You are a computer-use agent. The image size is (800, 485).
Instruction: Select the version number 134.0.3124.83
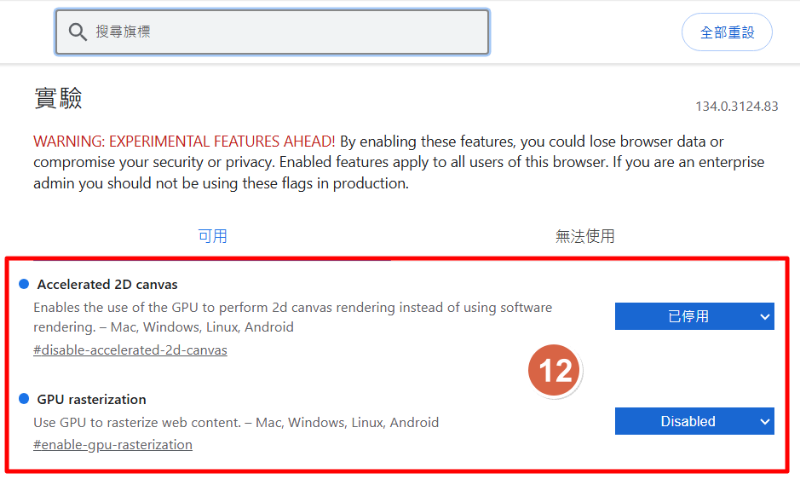[x=736, y=107]
